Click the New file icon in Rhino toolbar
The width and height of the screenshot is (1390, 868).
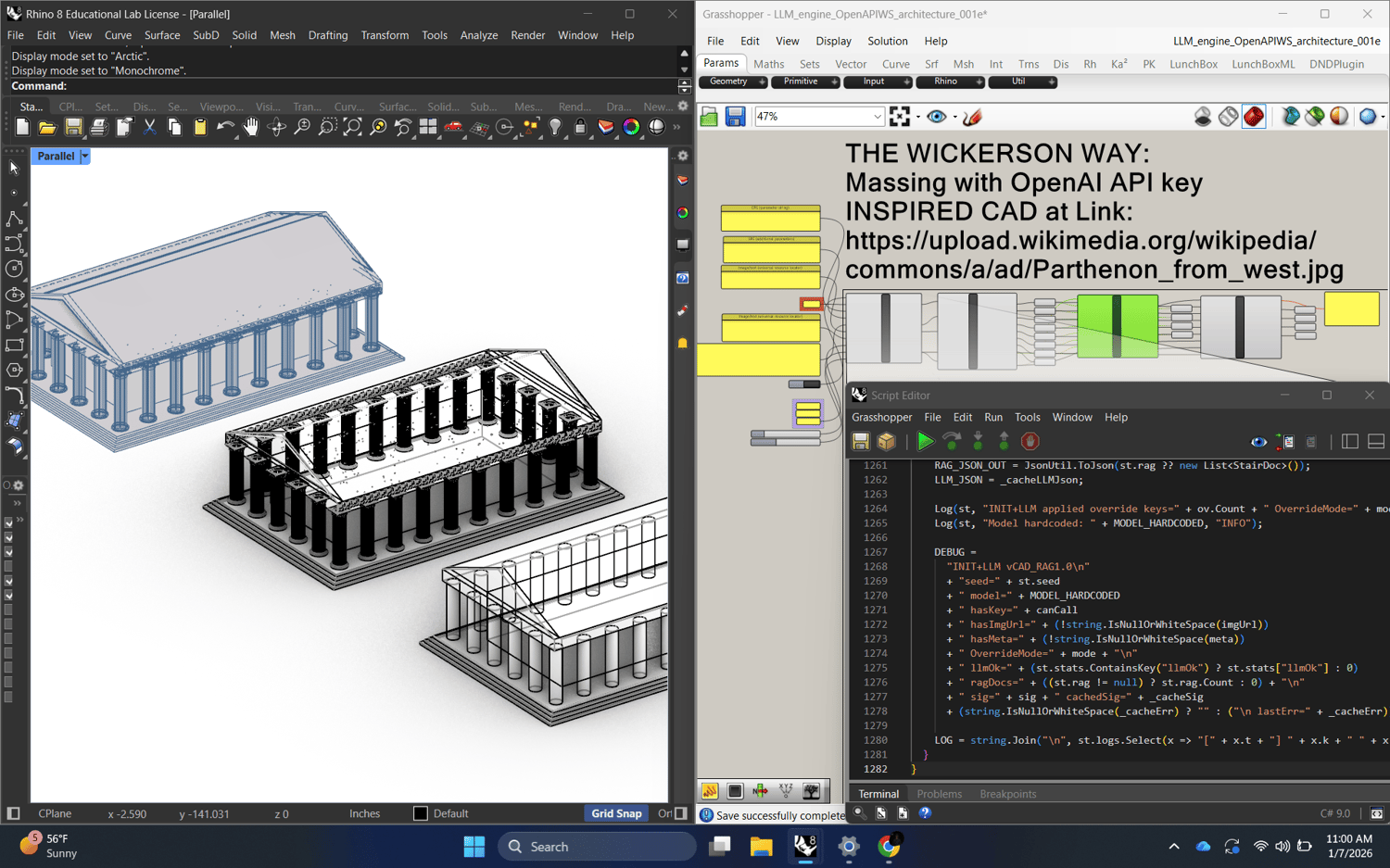tap(22, 128)
